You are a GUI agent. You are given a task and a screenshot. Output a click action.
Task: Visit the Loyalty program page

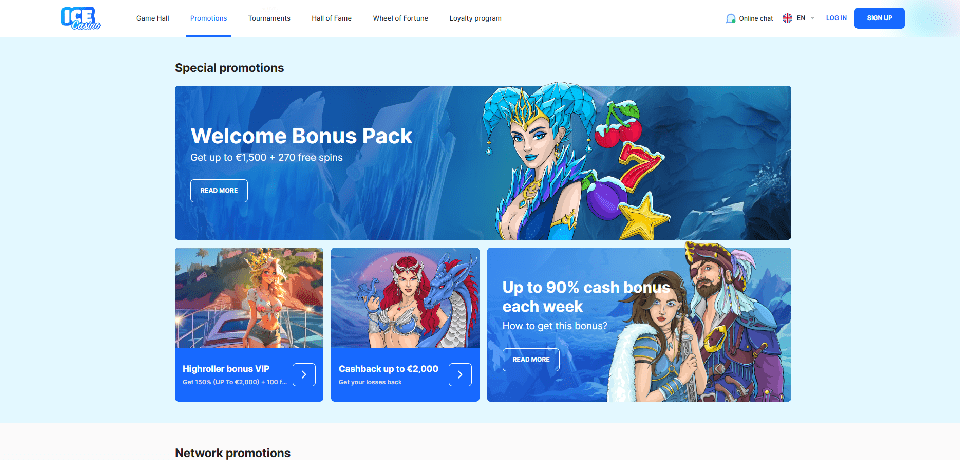coord(475,18)
